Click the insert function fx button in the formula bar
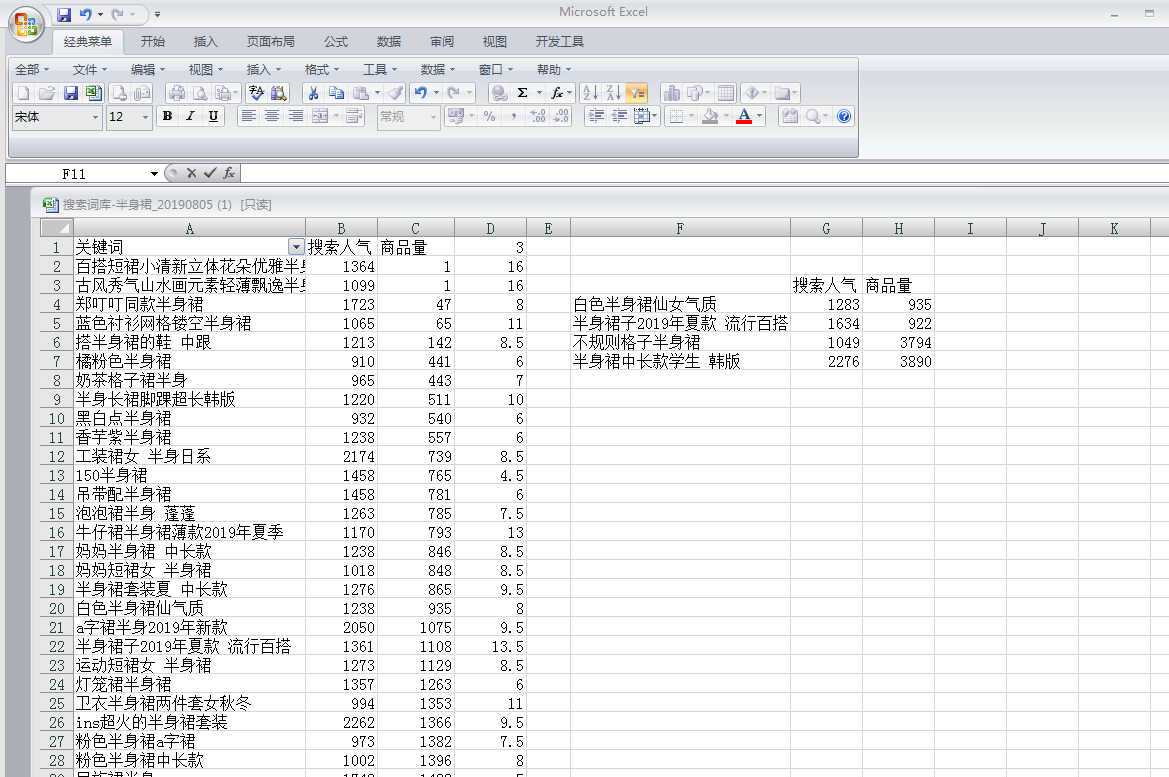Screen dimensions: 1169x777 pos(229,173)
